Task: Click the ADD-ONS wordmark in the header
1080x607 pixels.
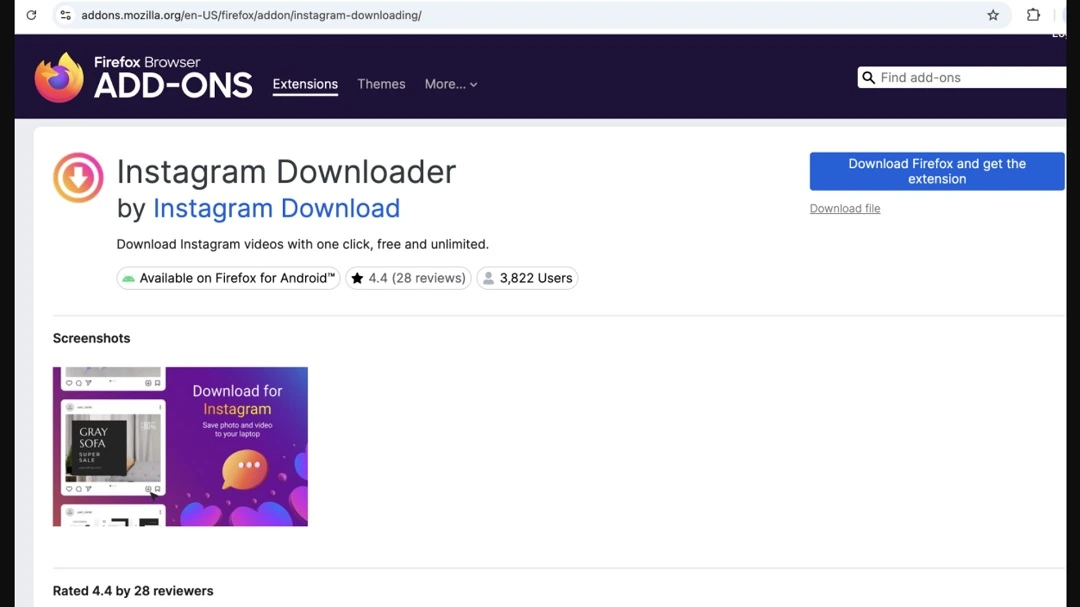Action: tap(173, 86)
